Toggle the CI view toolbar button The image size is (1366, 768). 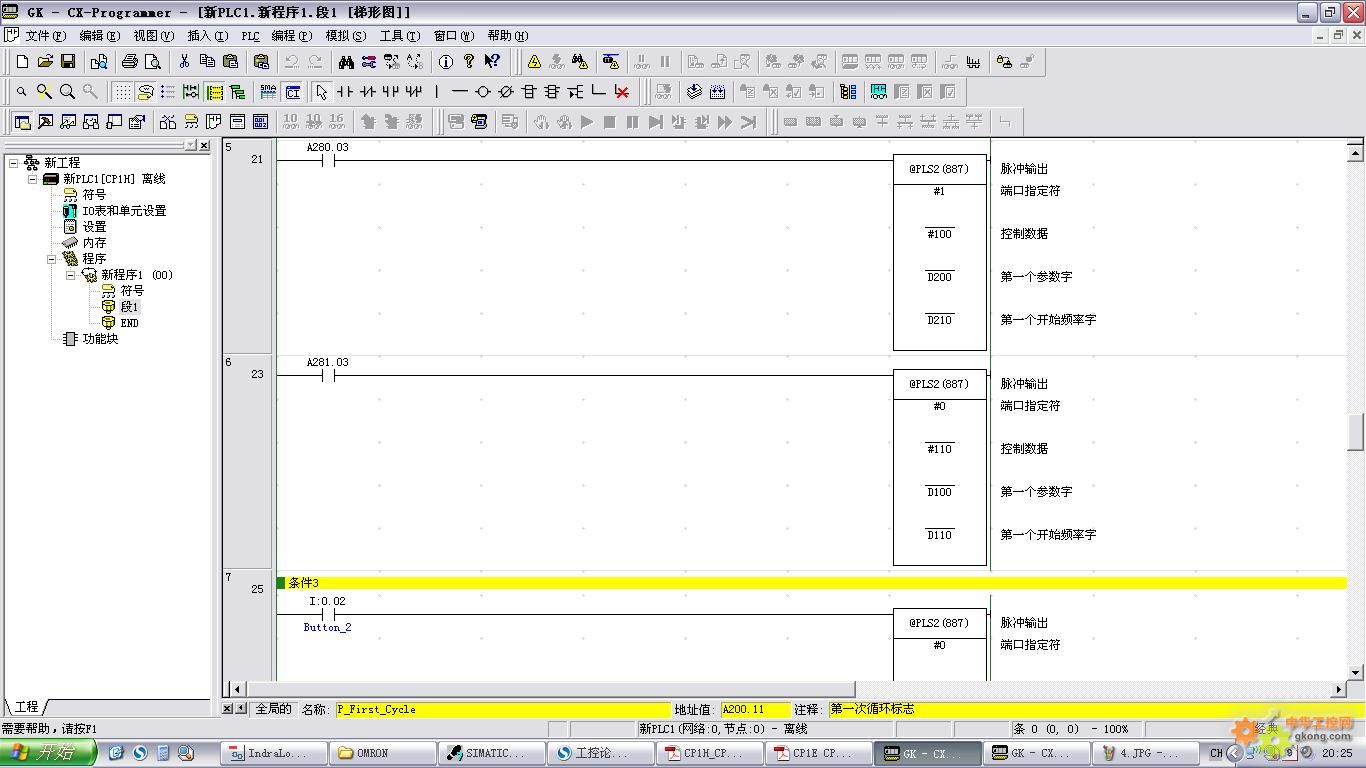click(x=292, y=92)
